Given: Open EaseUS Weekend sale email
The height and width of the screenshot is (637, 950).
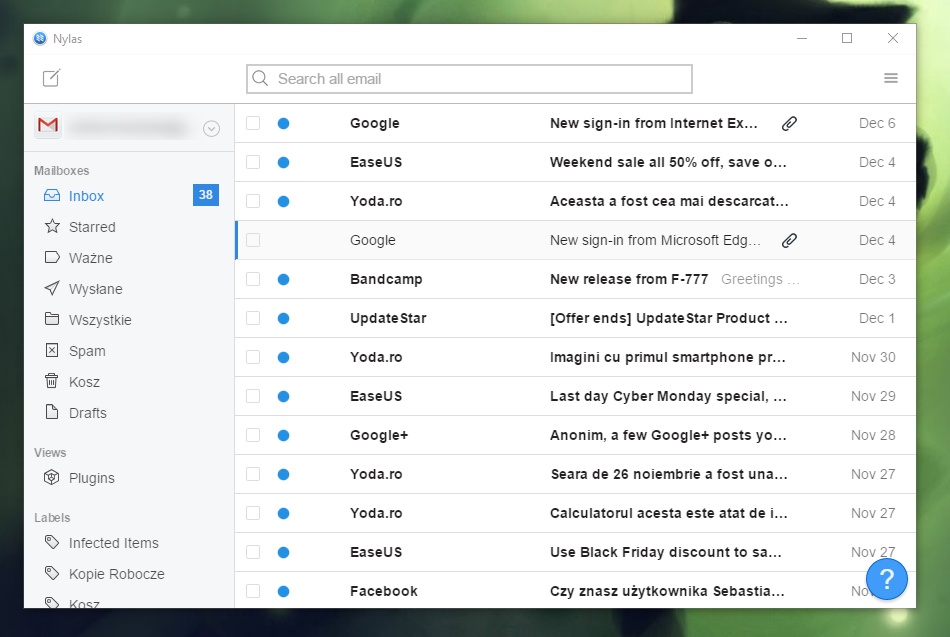Looking at the screenshot, I should 668,162.
